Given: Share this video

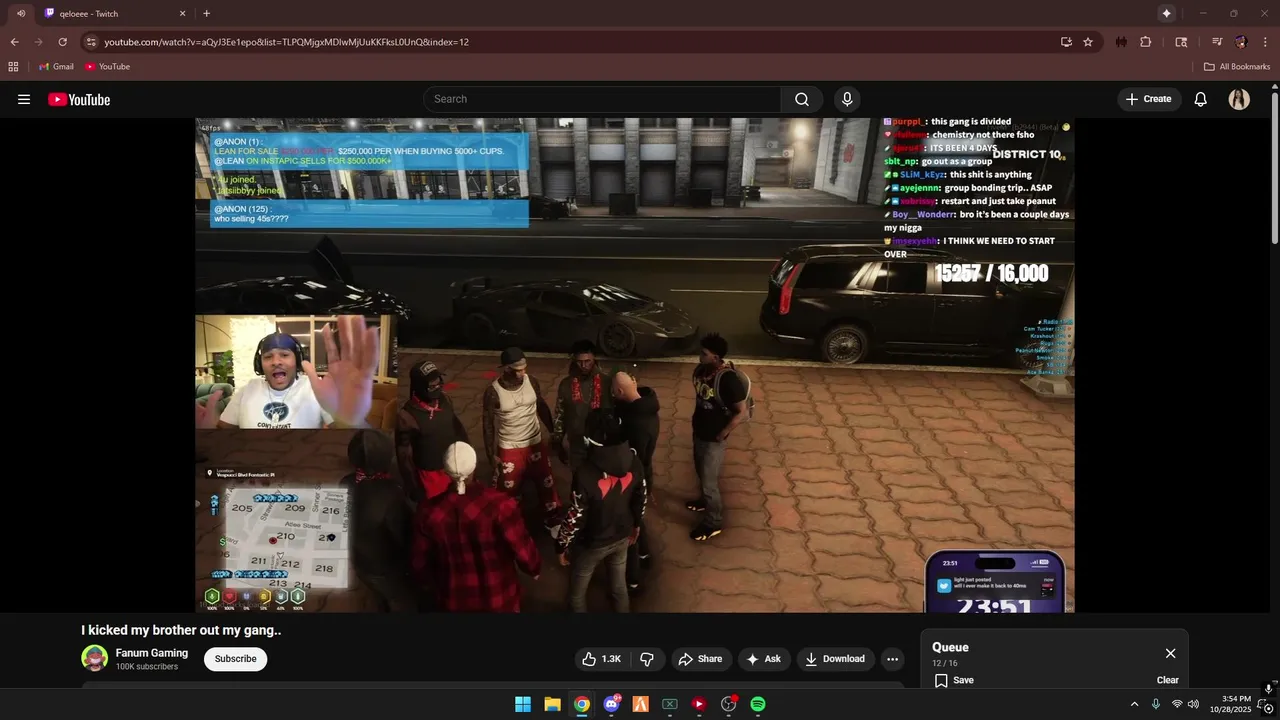Looking at the screenshot, I should pos(700,659).
